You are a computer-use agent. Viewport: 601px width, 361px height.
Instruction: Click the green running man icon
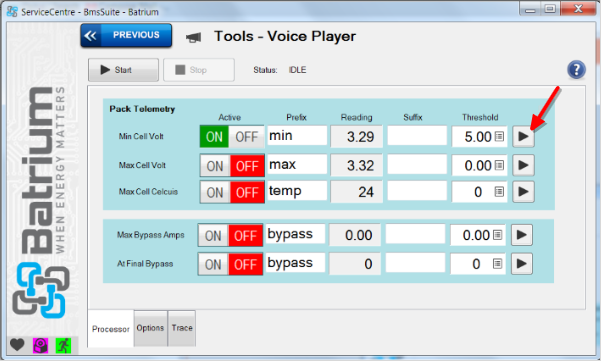tap(63, 346)
